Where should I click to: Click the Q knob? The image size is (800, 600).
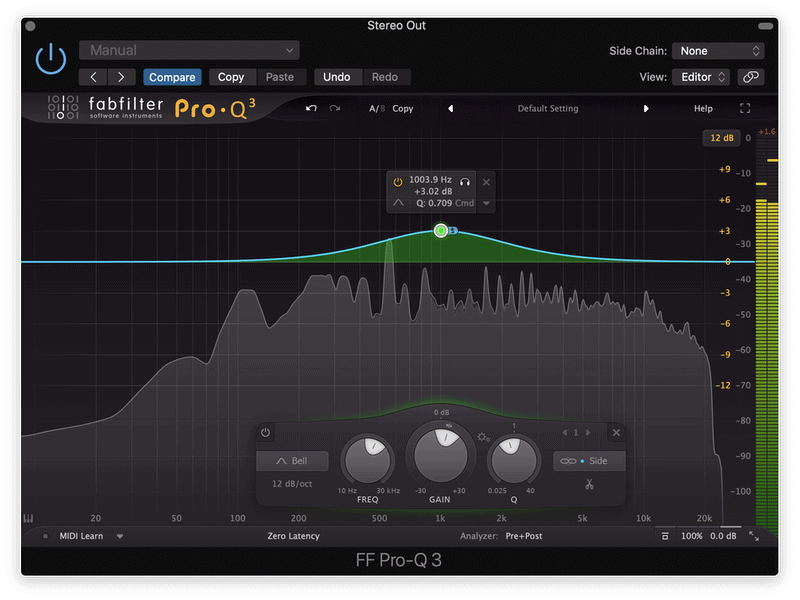point(513,461)
